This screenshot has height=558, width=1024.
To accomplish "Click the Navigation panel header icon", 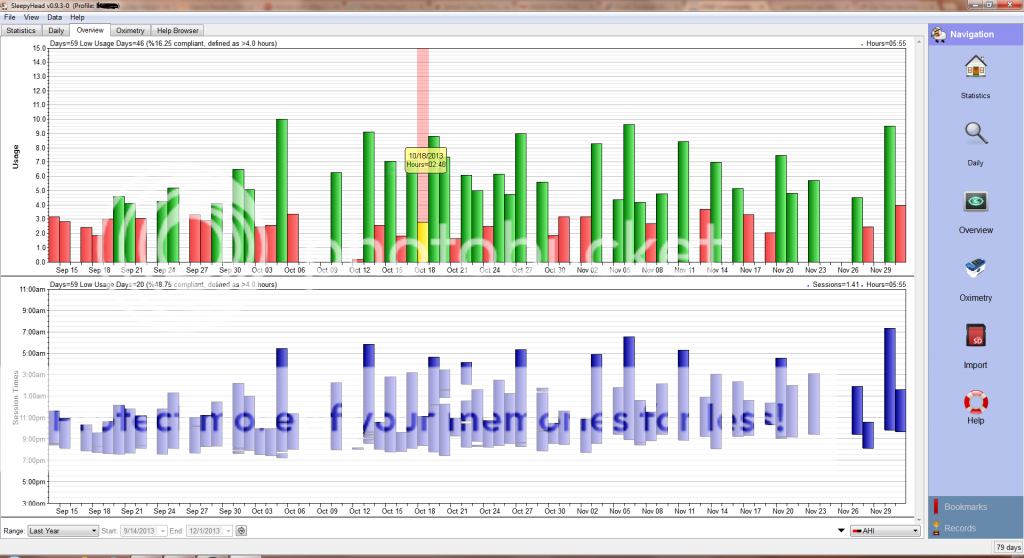I will click(939, 34).
